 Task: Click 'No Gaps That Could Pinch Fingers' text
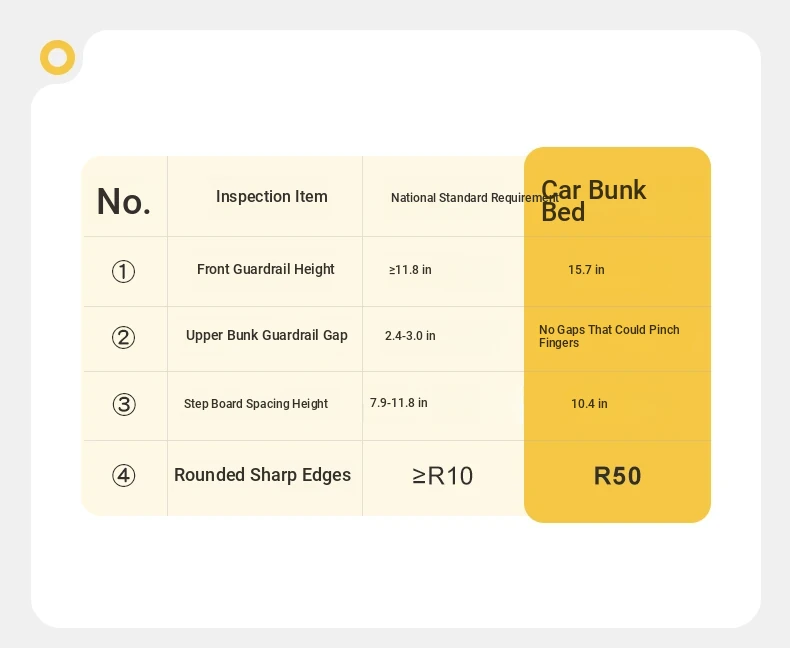point(609,336)
